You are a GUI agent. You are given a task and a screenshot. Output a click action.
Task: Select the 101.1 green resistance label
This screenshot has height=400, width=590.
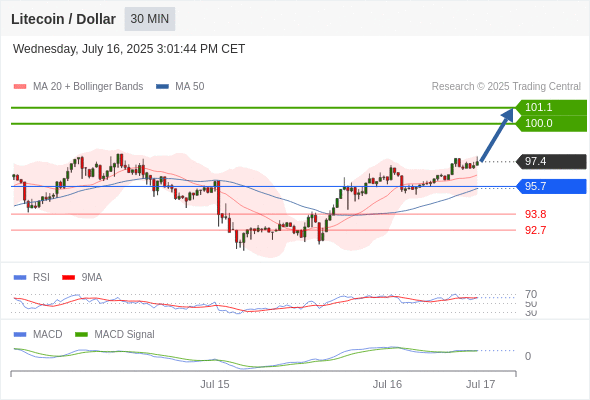click(551, 107)
